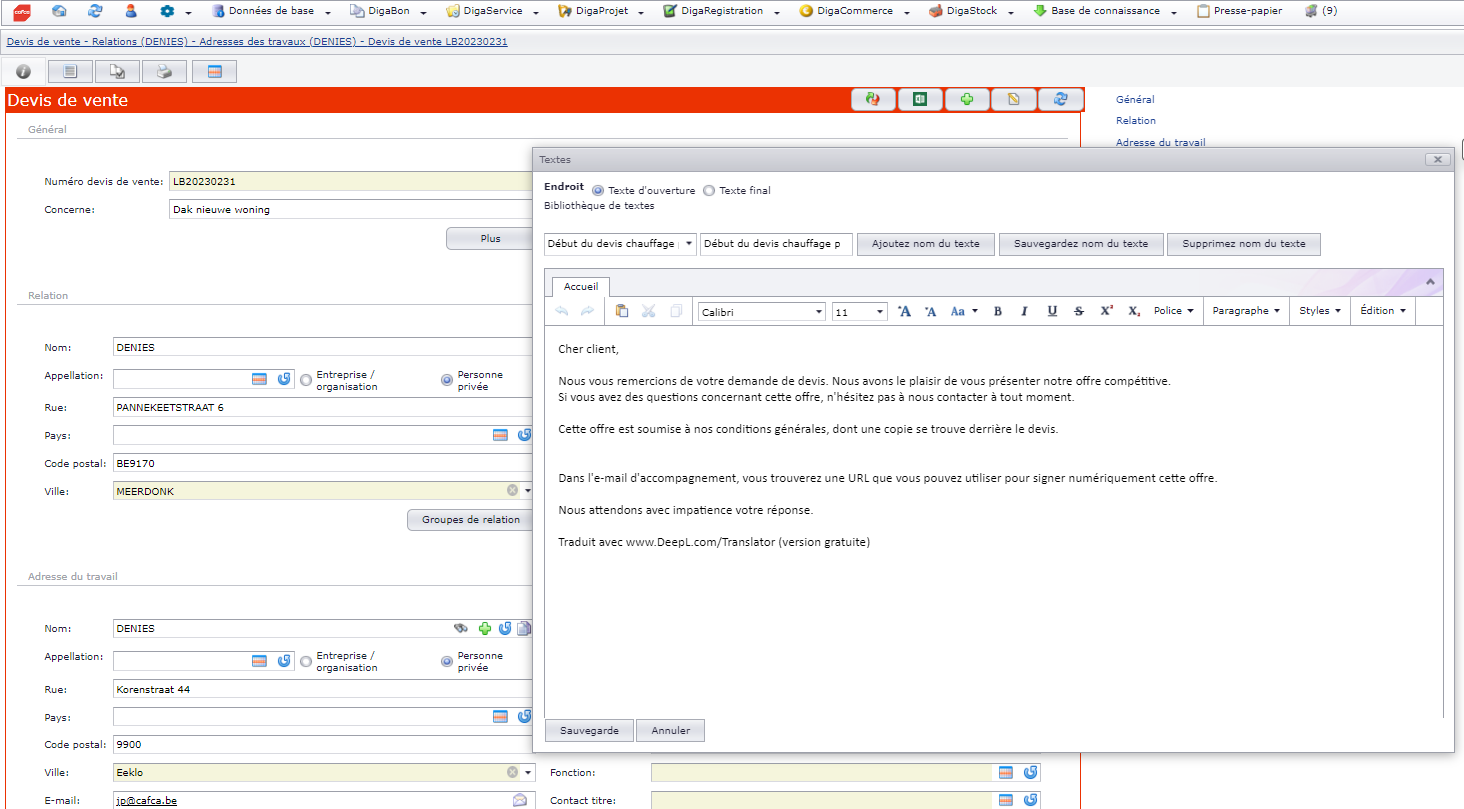Click the cut scissors icon in editor
1464x809 pixels.
(x=648, y=311)
